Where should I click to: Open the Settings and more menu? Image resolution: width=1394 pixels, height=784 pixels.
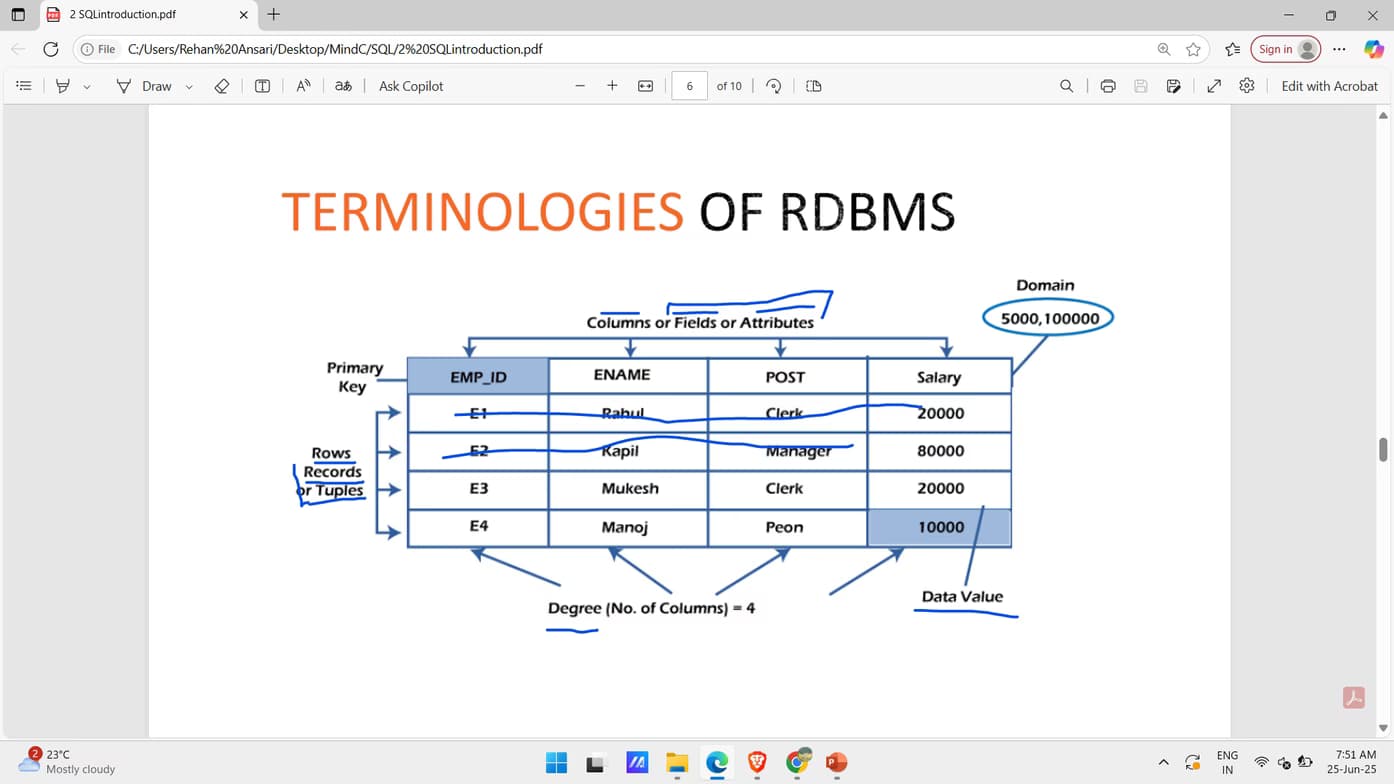[1339, 48]
